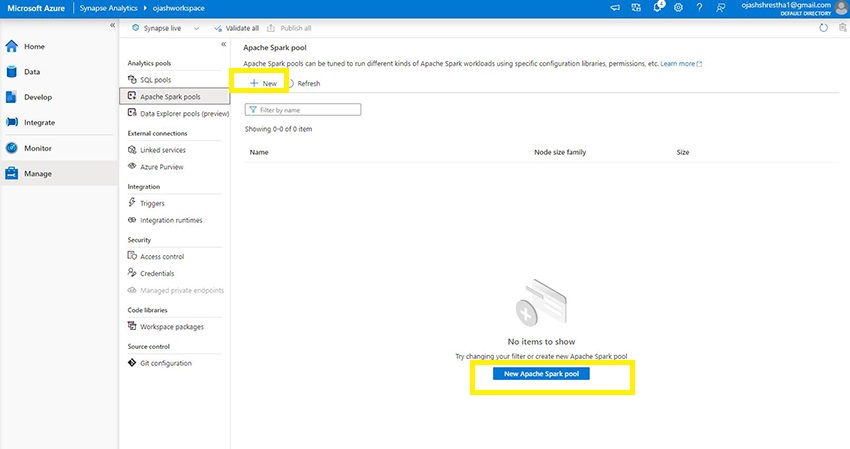Open the help question mark icon
This screenshot has height=449, width=850.
point(699,8)
